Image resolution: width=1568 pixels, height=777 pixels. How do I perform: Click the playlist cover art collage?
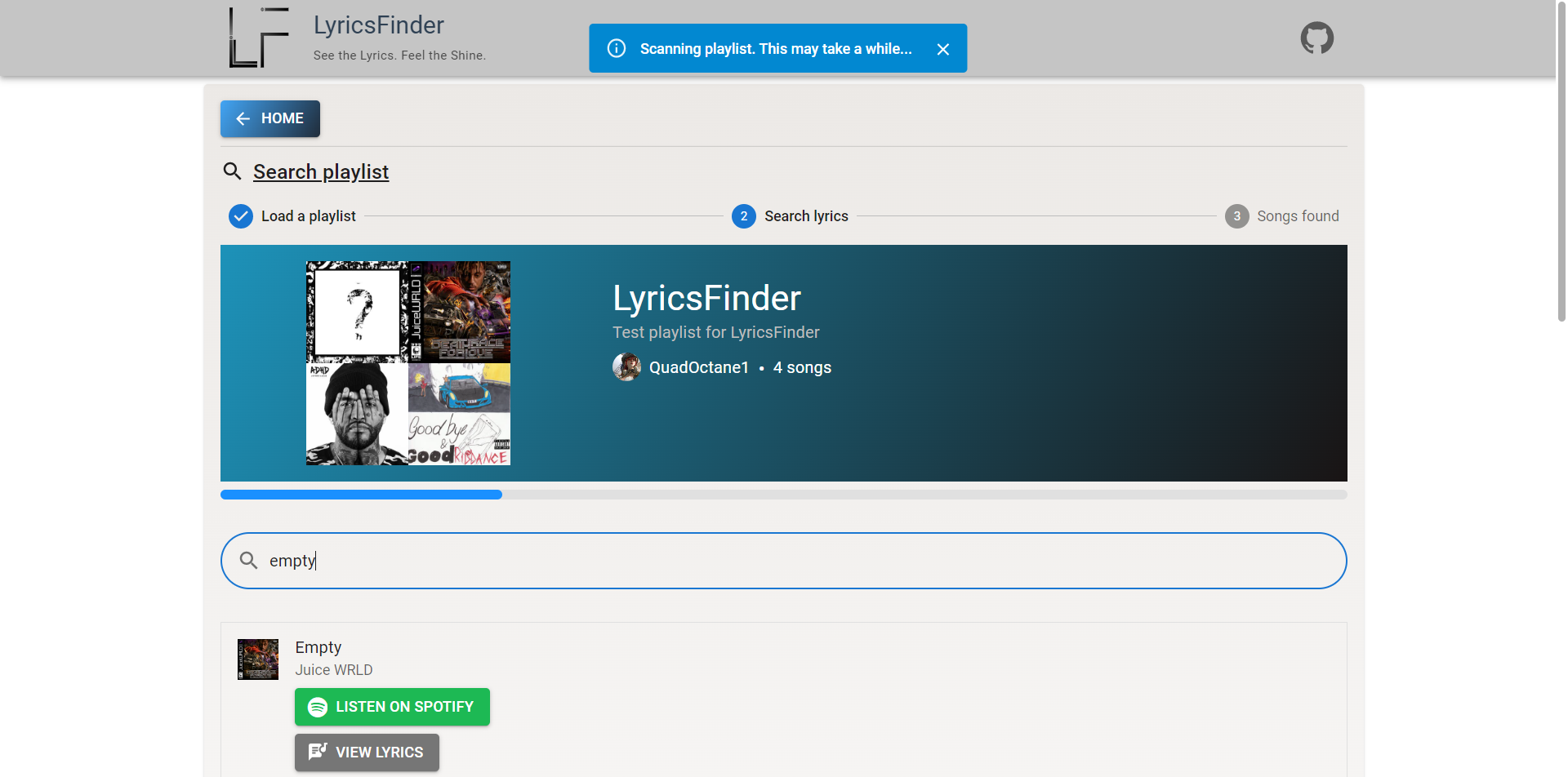click(x=408, y=363)
